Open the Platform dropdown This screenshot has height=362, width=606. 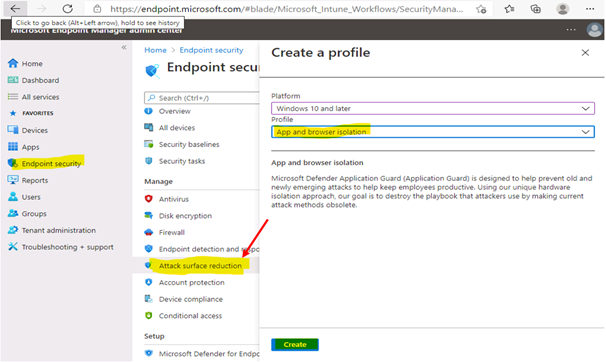[433, 108]
